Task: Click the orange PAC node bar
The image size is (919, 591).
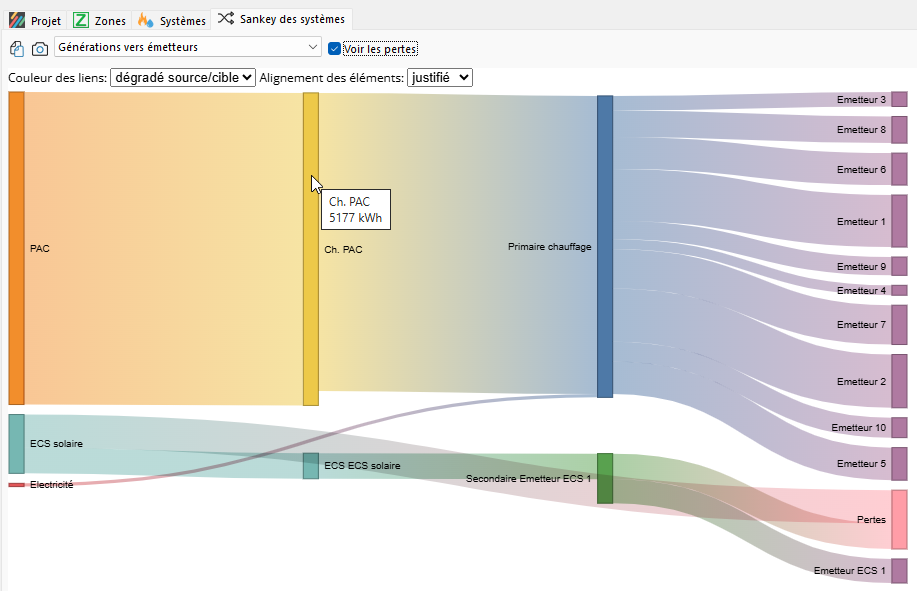Action: point(16,248)
